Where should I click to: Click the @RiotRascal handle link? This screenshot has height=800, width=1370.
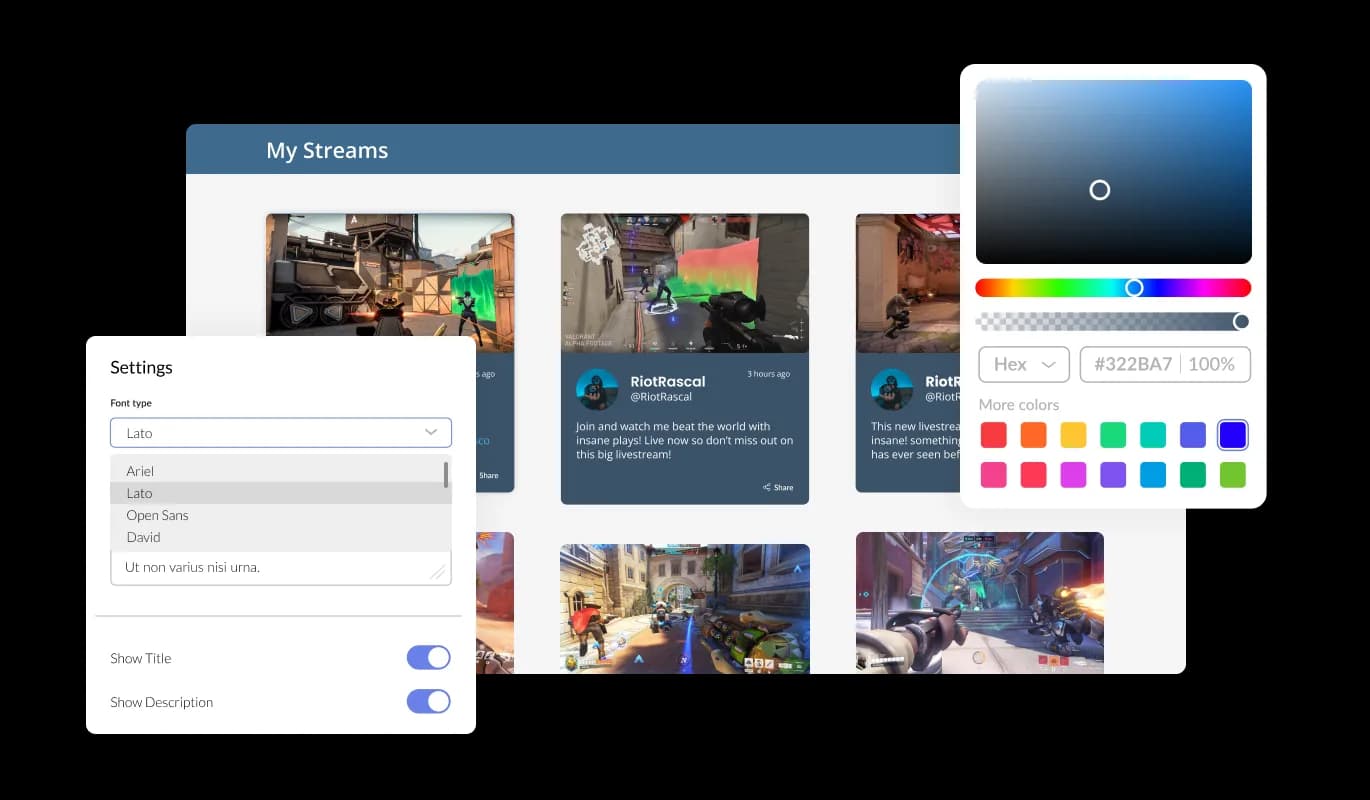[655, 397]
